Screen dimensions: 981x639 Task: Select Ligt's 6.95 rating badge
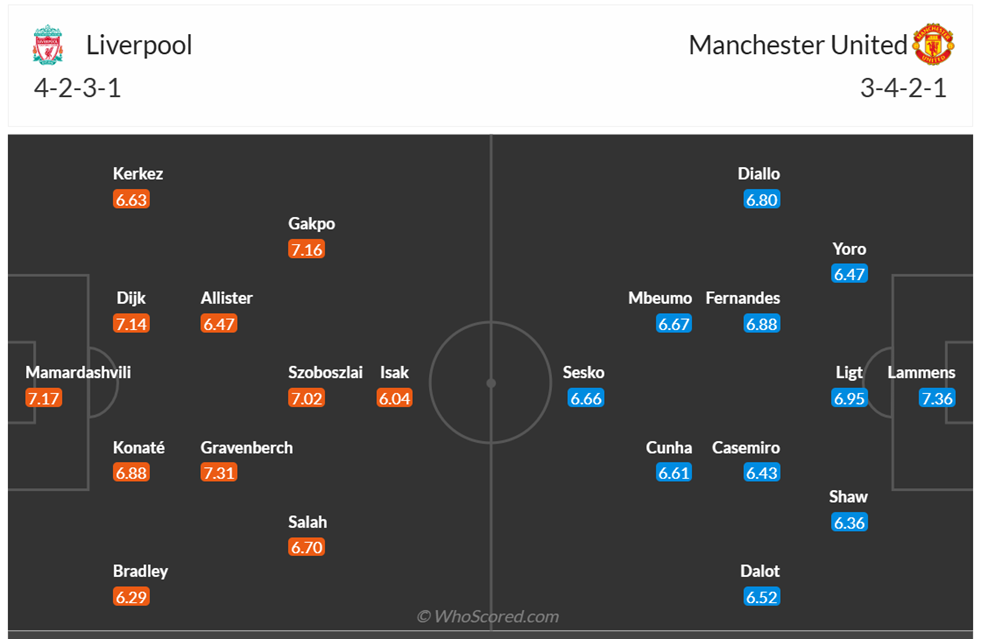(849, 398)
